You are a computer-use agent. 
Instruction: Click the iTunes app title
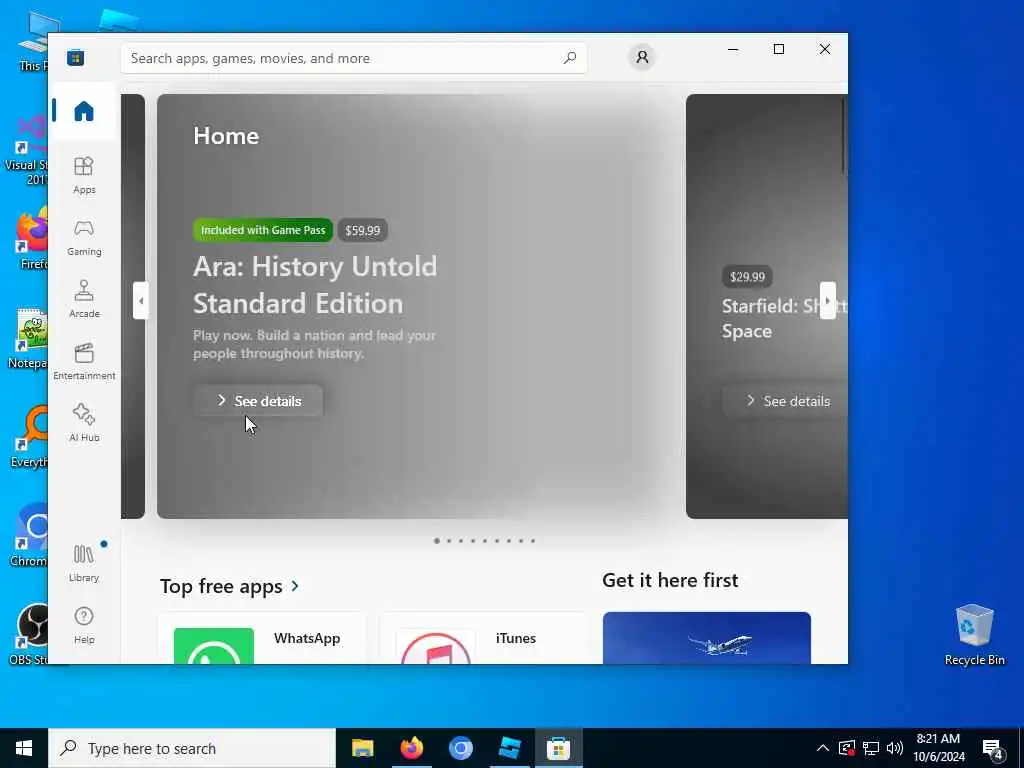[x=515, y=638]
